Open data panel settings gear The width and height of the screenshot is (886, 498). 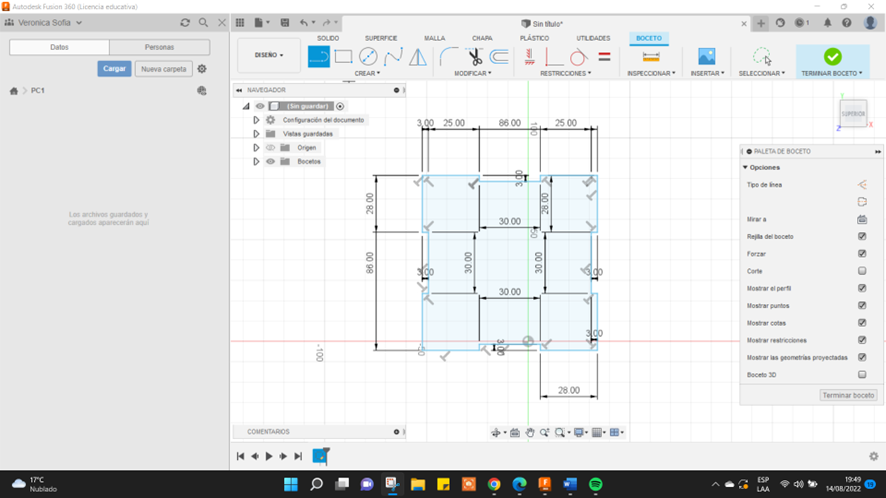pyautogui.click(x=202, y=69)
